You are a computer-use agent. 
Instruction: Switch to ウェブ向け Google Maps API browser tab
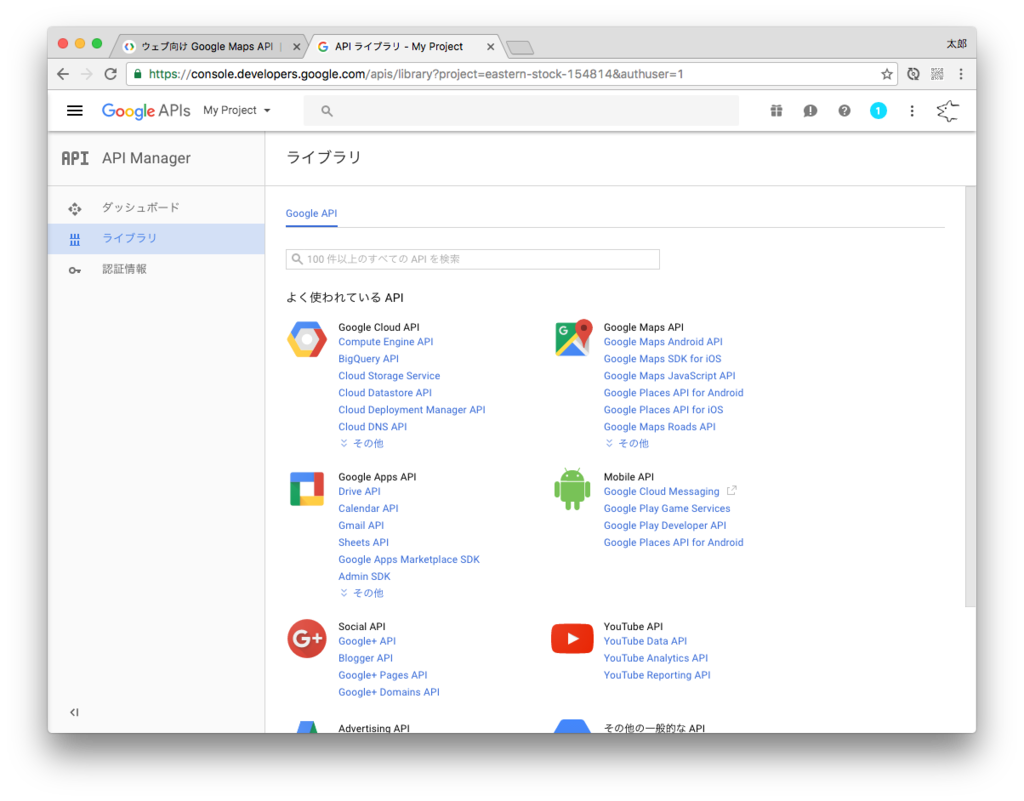tap(208, 46)
